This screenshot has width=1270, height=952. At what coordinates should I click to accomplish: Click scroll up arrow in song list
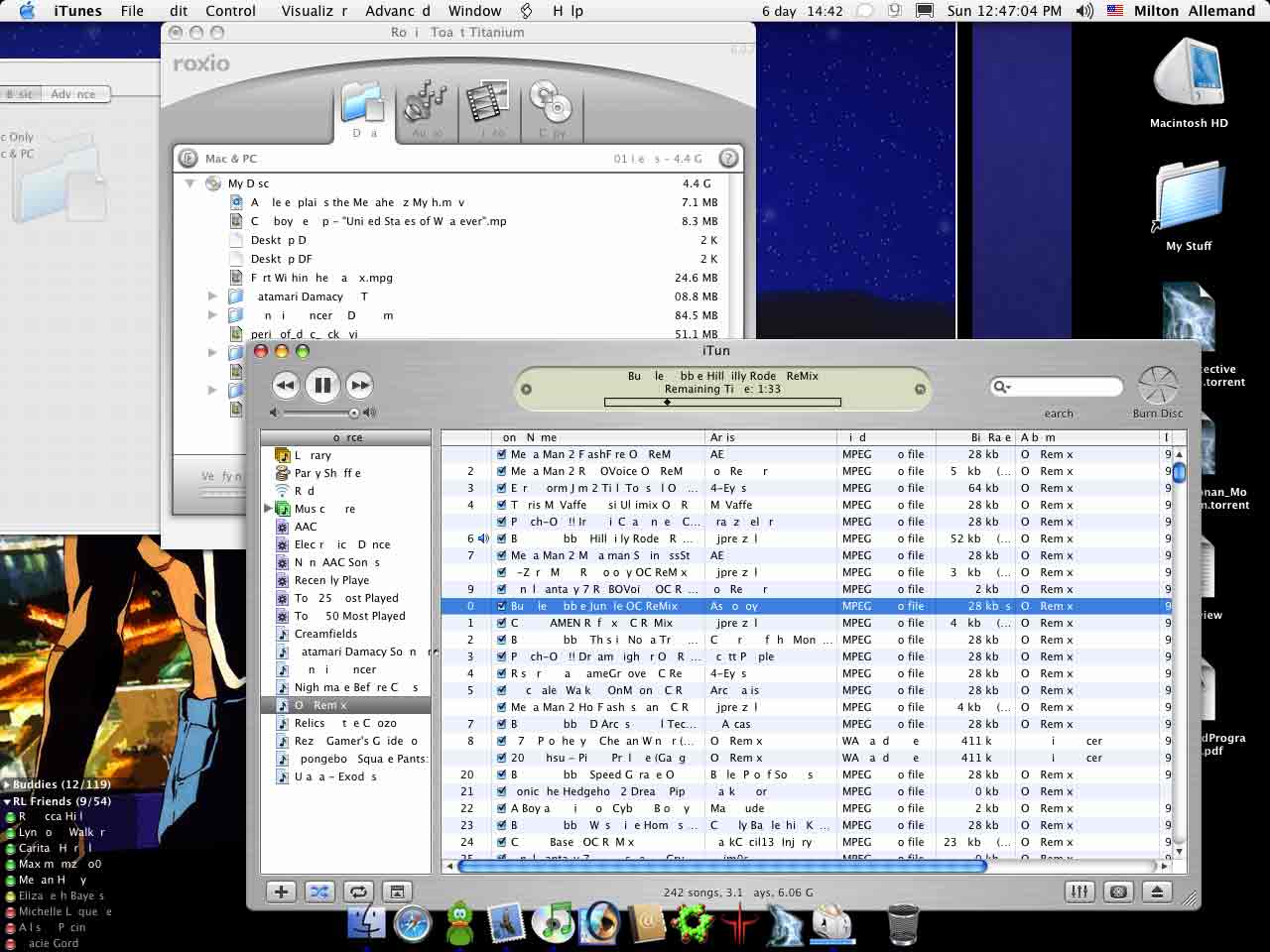pos(1179,454)
